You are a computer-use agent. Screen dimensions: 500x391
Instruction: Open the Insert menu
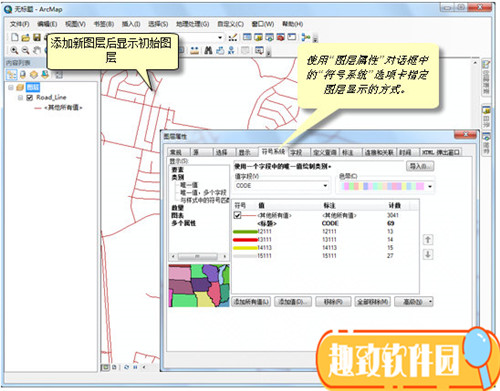tap(131, 24)
